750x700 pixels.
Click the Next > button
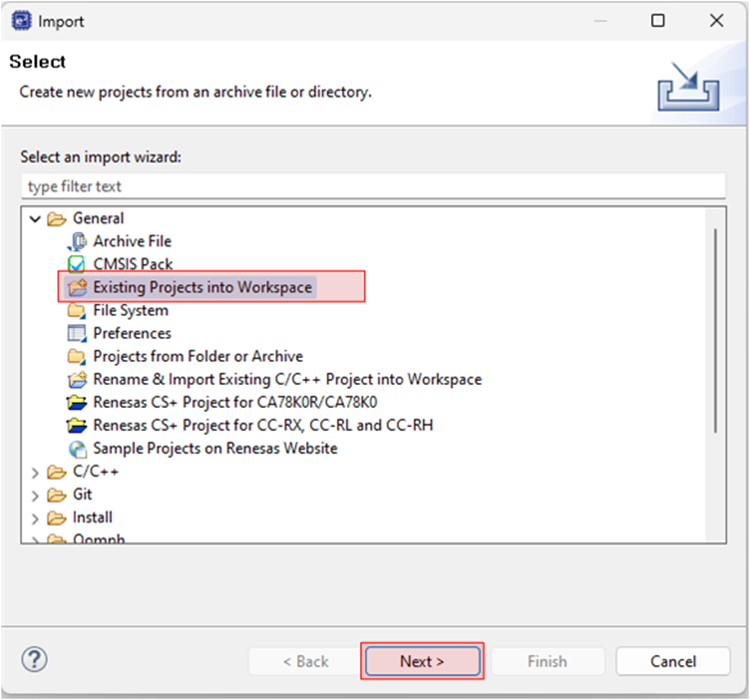tap(422, 661)
